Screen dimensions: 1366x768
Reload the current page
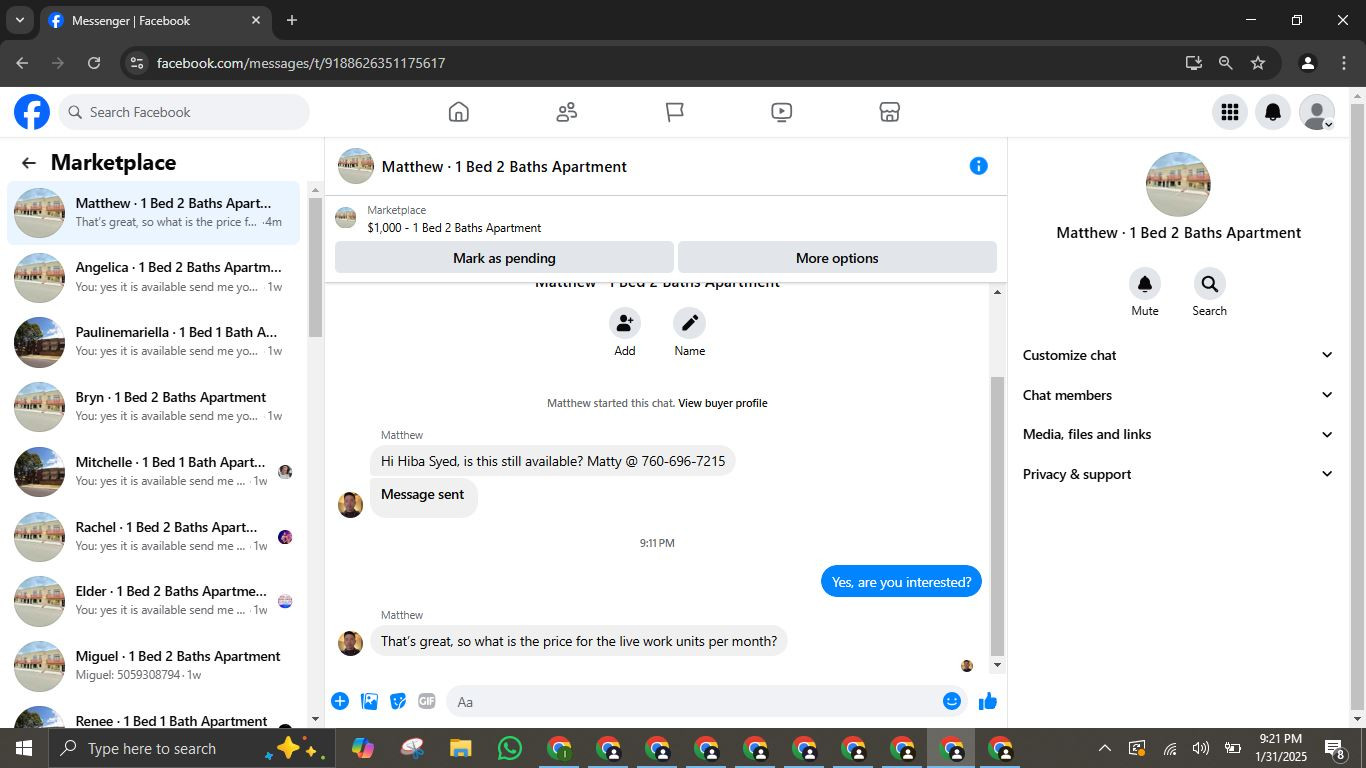click(x=94, y=63)
